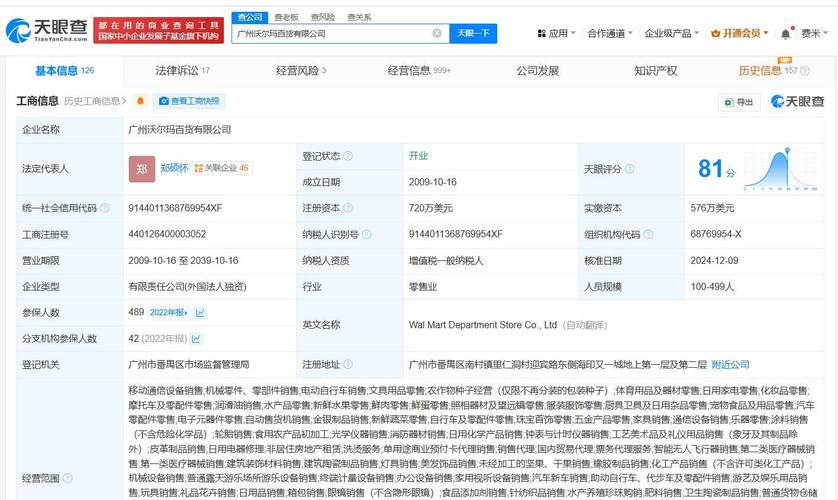Clear the search box with the X icon
Screen dimensions: 838x500
(437, 33)
